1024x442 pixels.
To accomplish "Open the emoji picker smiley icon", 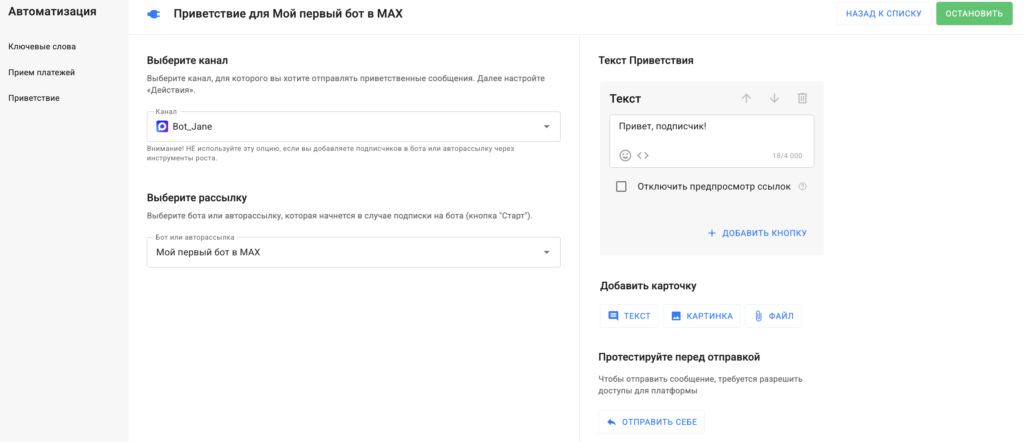I will click(x=626, y=155).
